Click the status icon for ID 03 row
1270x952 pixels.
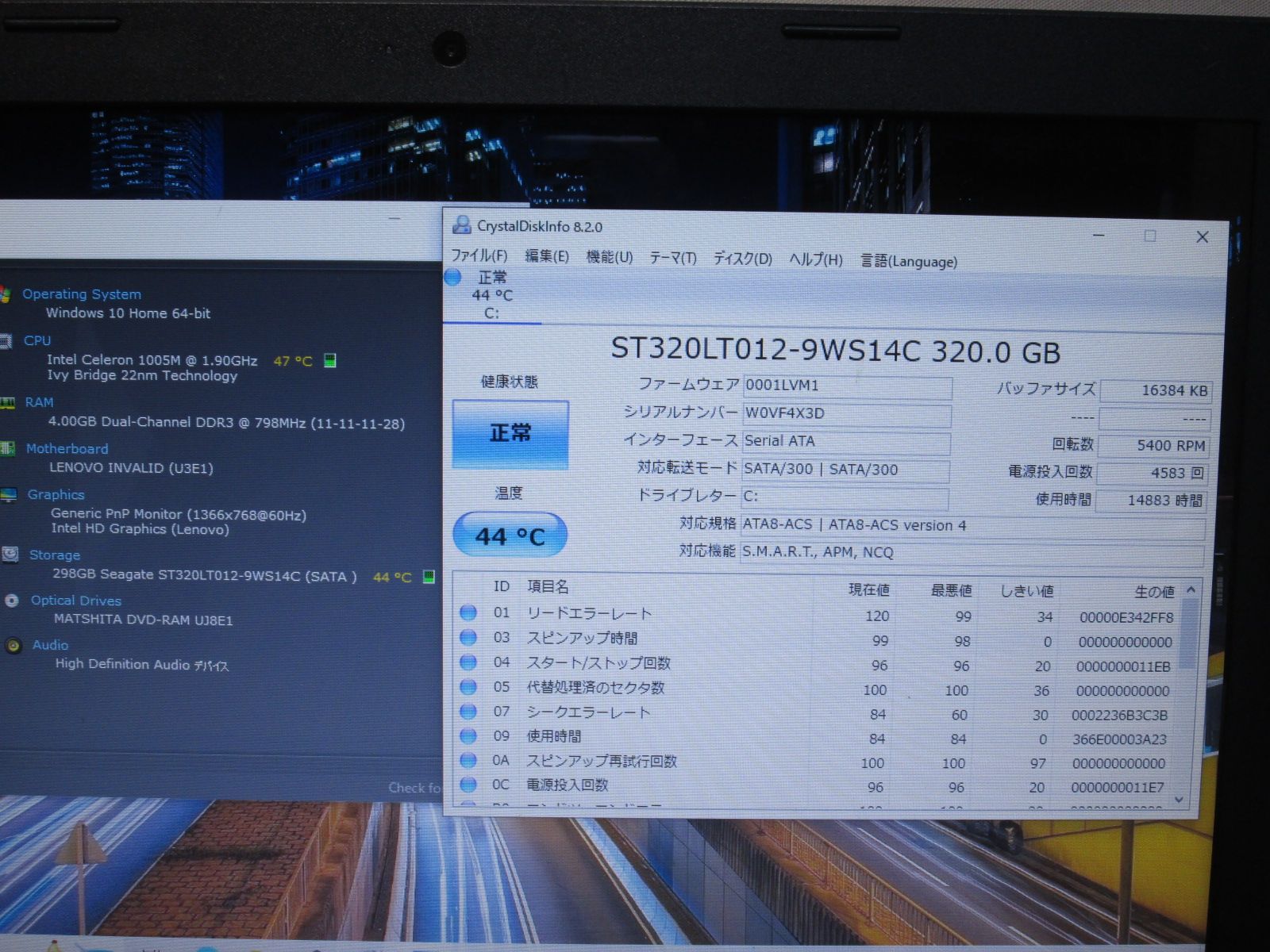point(468,637)
